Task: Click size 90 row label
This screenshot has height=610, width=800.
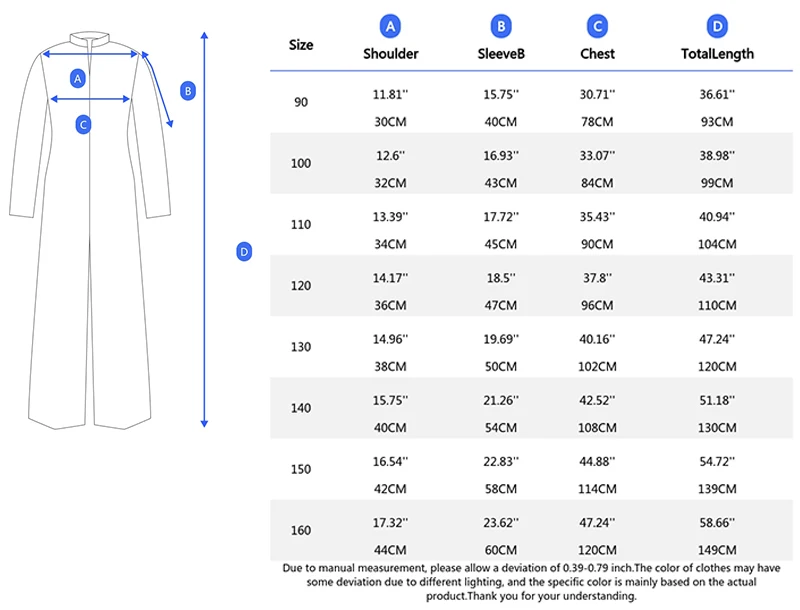Action: click(x=301, y=102)
